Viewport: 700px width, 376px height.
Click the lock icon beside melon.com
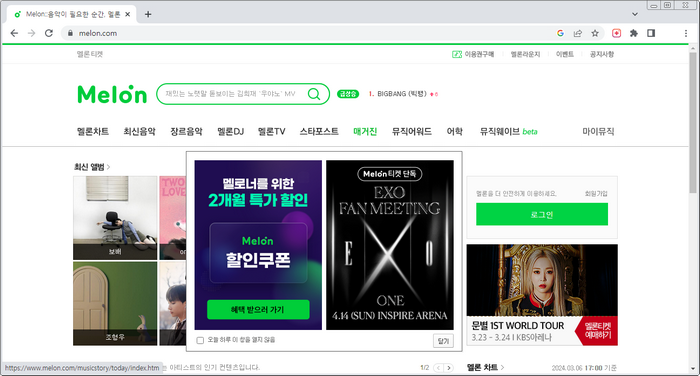70,33
